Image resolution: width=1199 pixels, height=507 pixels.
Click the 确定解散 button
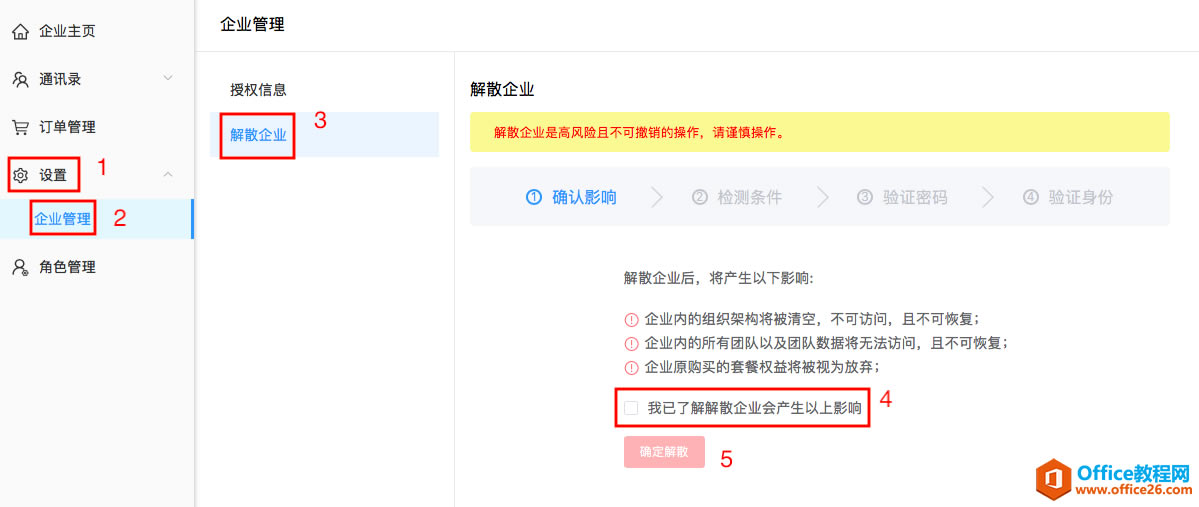pos(664,452)
